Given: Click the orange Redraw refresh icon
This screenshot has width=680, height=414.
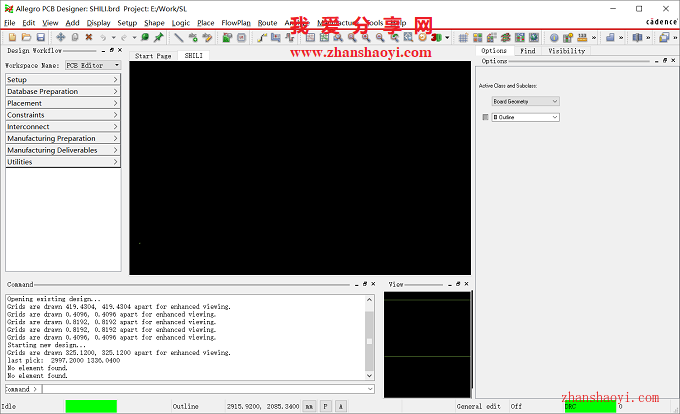Looking at the screenshot, I should click(x=422, y=38).
